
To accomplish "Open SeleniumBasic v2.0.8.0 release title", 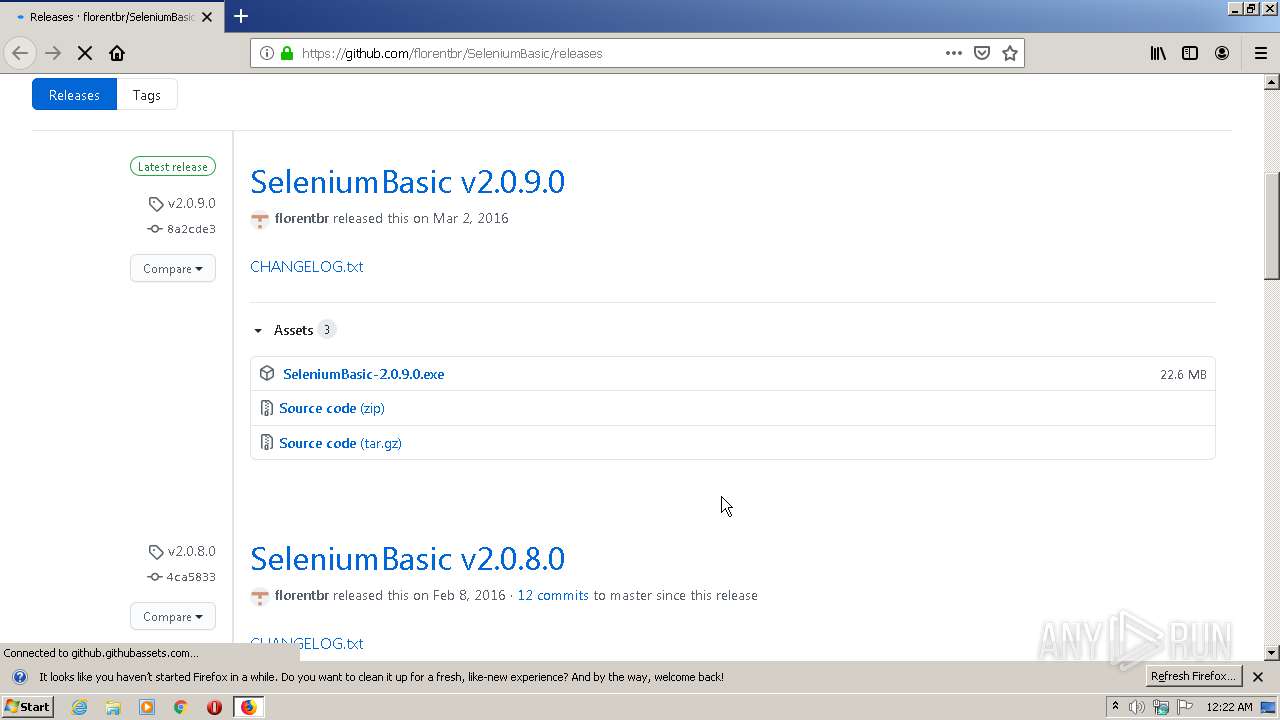I will point(408,559).
